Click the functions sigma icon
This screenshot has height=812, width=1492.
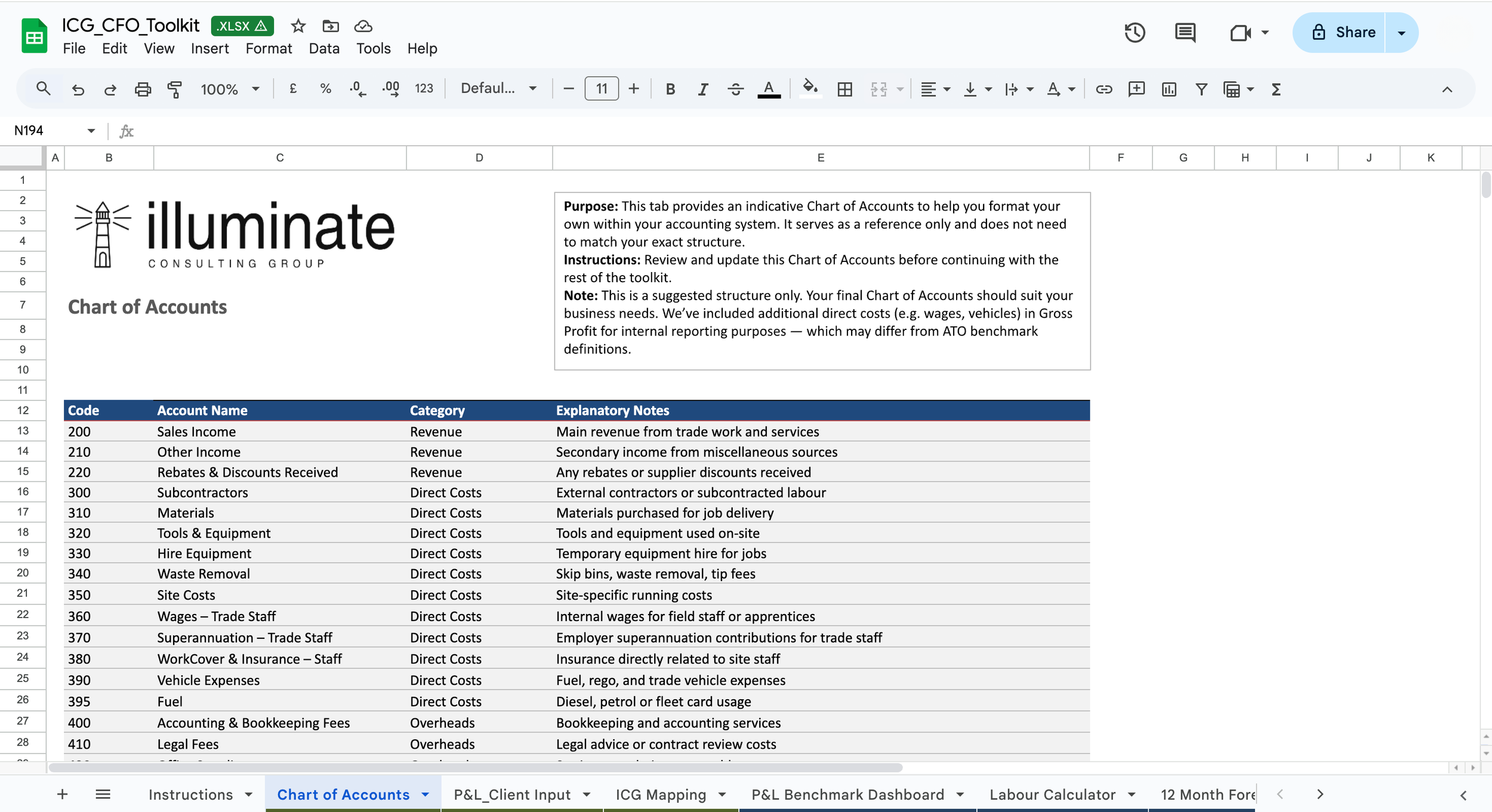(x=1276, y=89)
